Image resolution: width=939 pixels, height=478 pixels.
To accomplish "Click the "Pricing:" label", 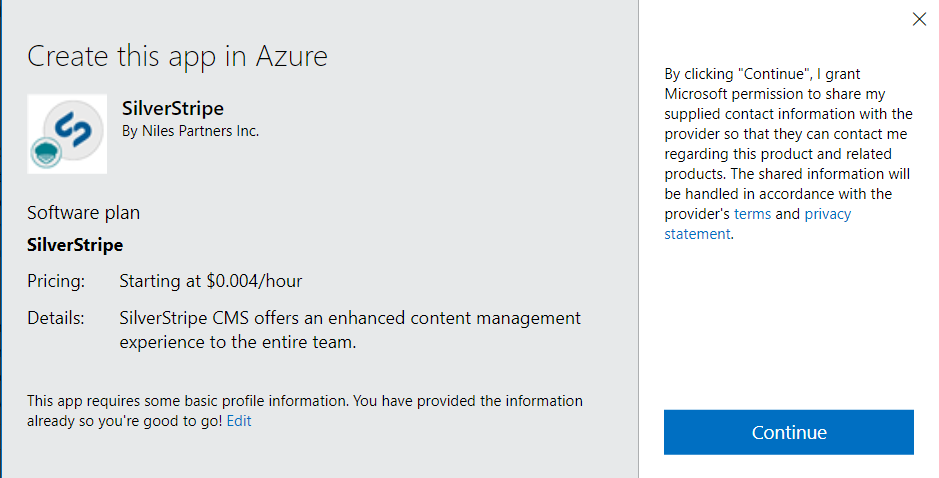I will (x=56, y=281).
